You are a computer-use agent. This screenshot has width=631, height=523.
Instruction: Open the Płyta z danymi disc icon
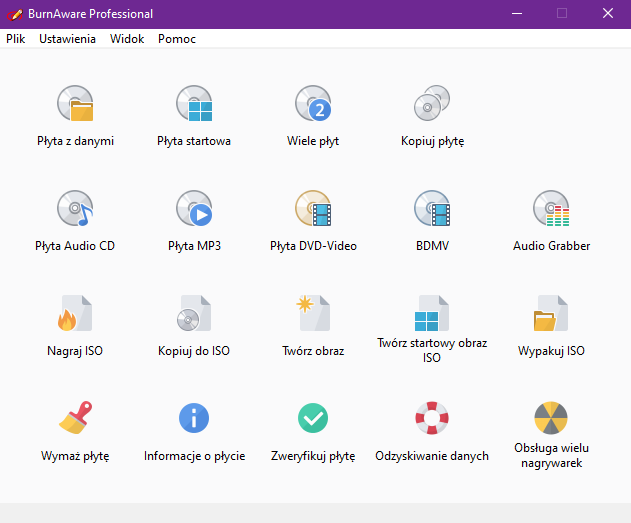pos(75,103)
